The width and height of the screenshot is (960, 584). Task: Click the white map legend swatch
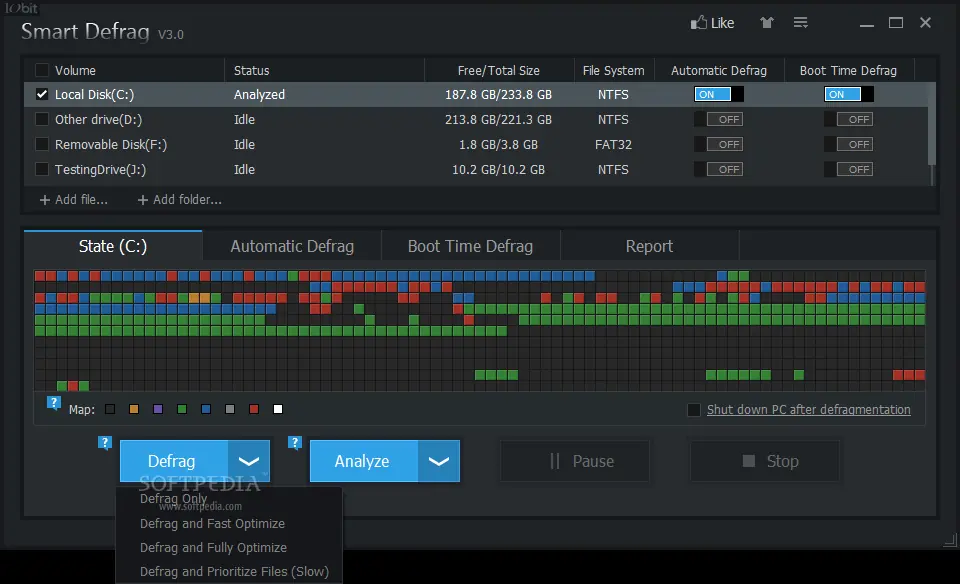click(x=278, y=409)
